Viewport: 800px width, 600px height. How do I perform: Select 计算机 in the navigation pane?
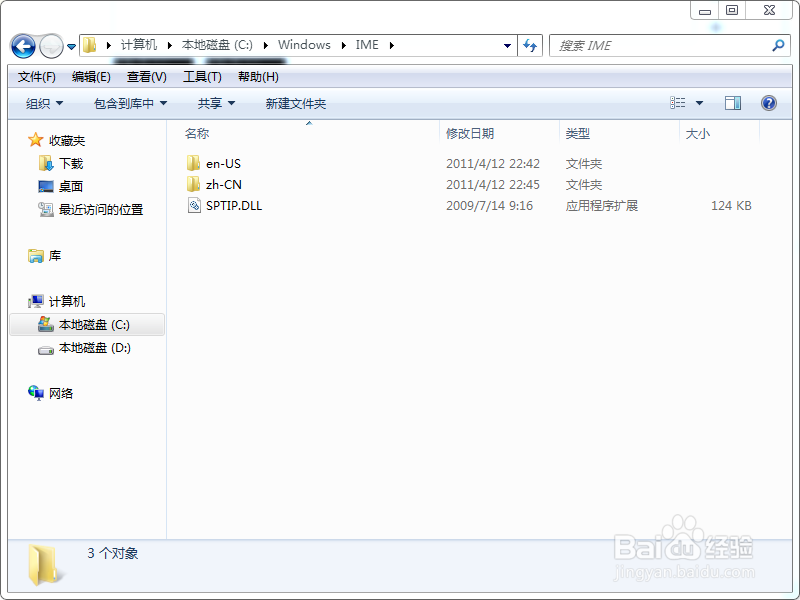click(67, 301)
